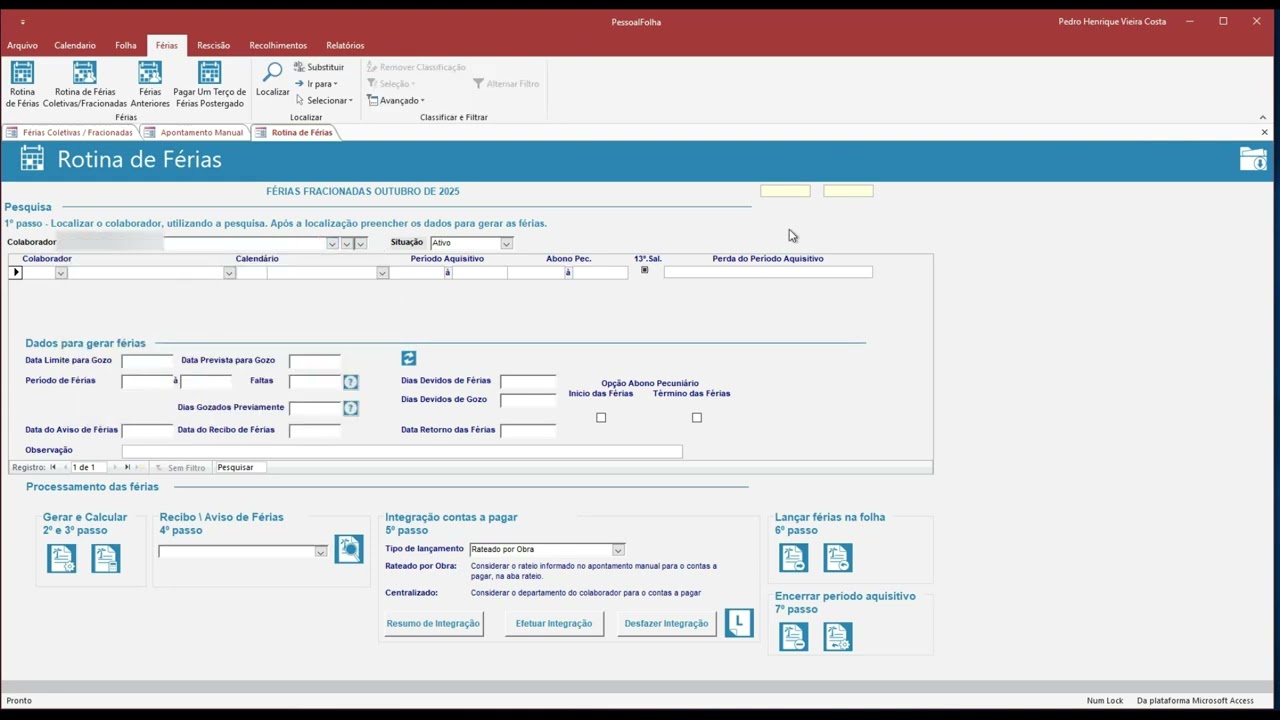Click Substituir in the ribbon
Screen dimensions: 1280x720
coord(319,67)
